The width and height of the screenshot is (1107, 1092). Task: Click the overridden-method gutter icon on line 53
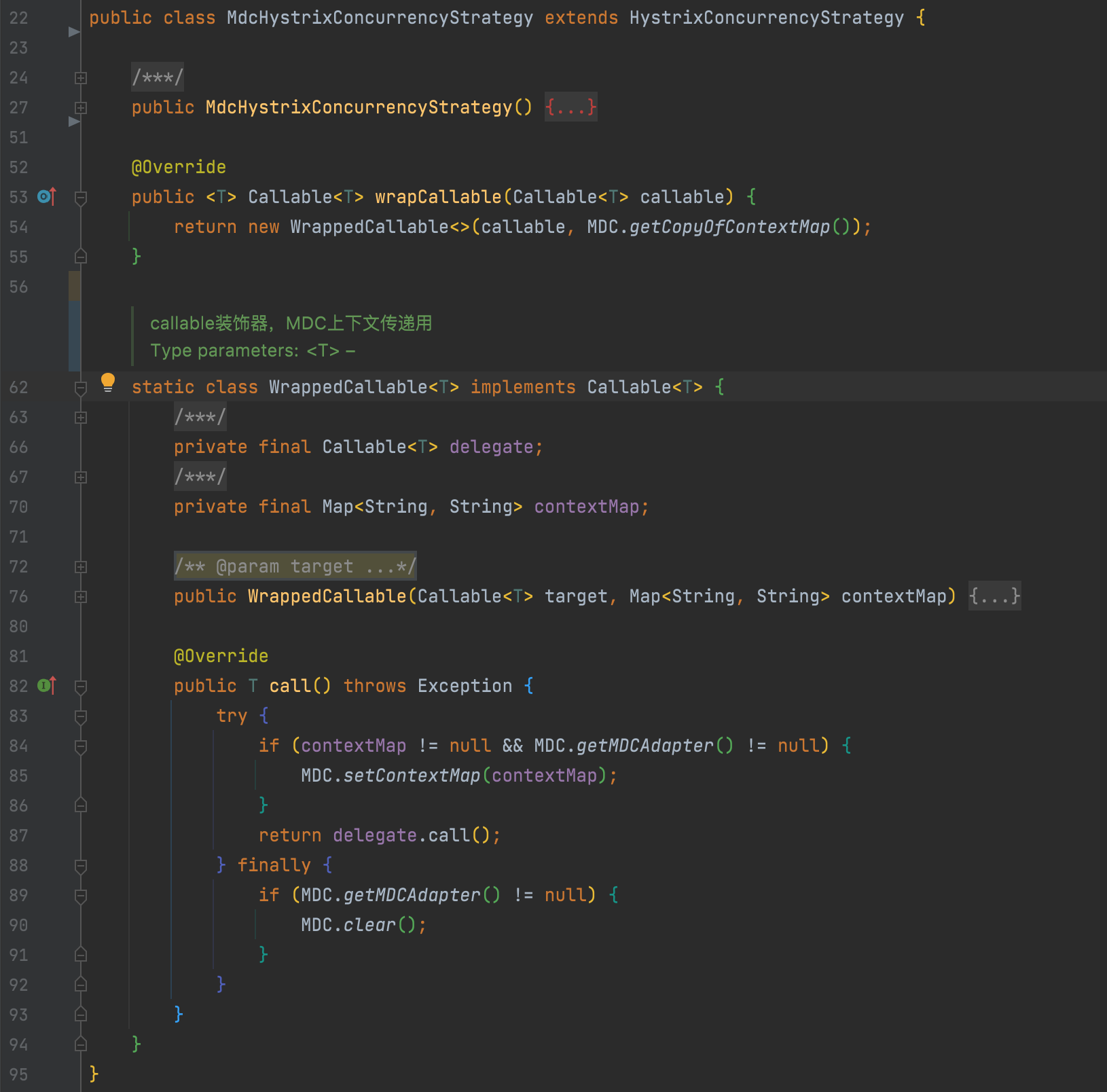tap(46, 197)
